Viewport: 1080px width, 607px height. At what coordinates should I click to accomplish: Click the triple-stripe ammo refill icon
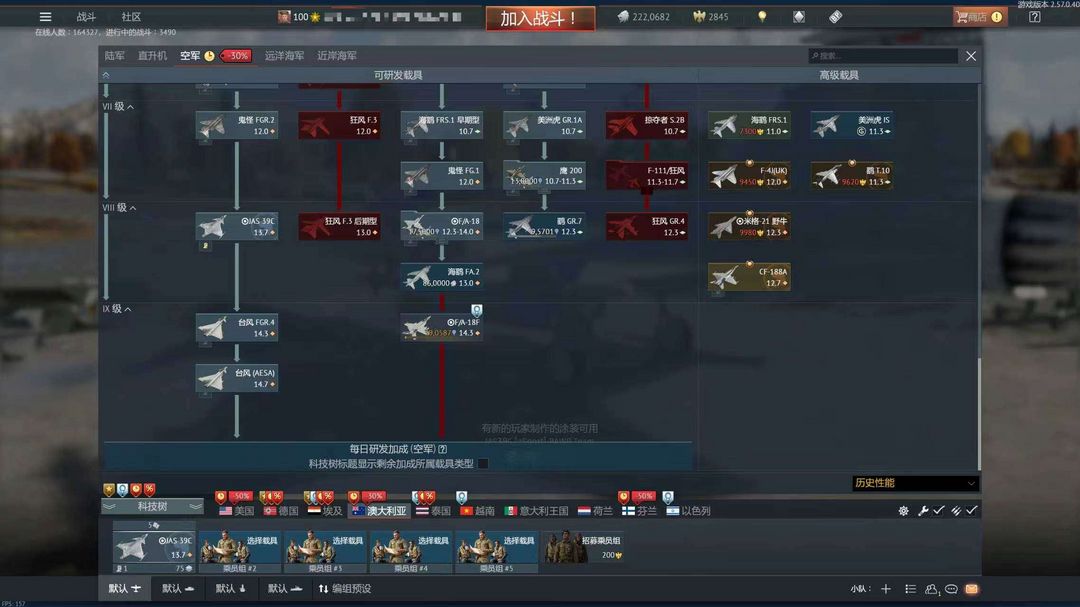[956, 511]
